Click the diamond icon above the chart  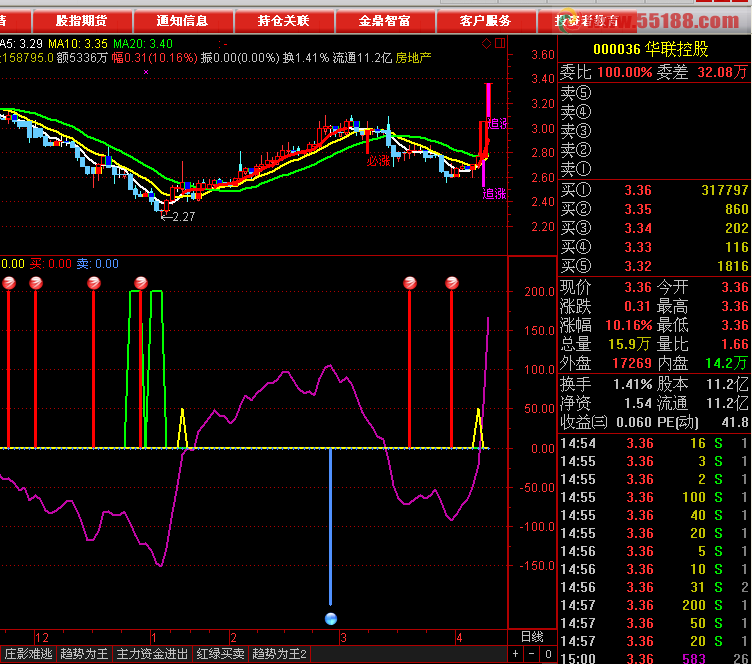tap(486, 44)
